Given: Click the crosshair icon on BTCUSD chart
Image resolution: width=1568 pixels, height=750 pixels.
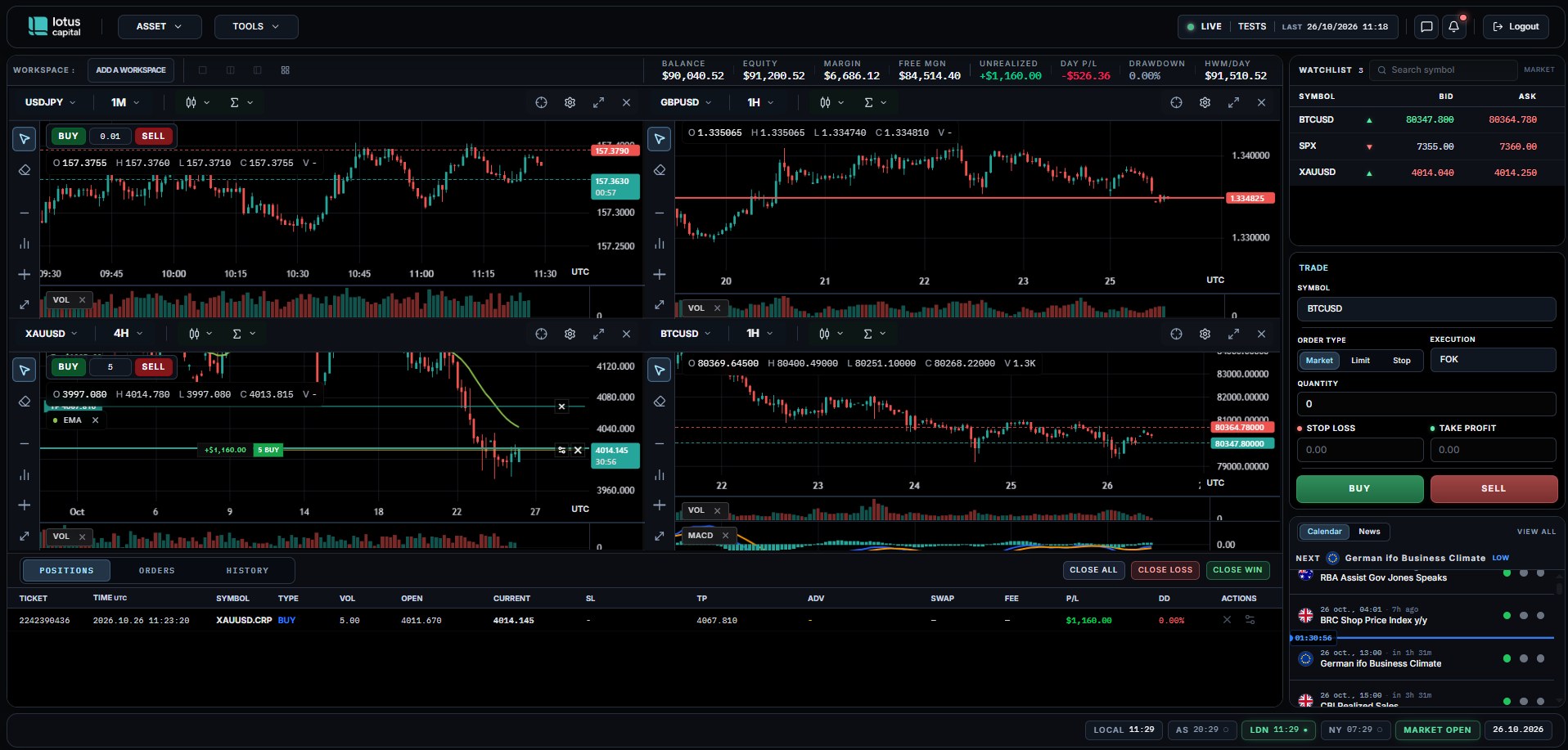Looking at the screenshot, I should tap(1176, 334).
